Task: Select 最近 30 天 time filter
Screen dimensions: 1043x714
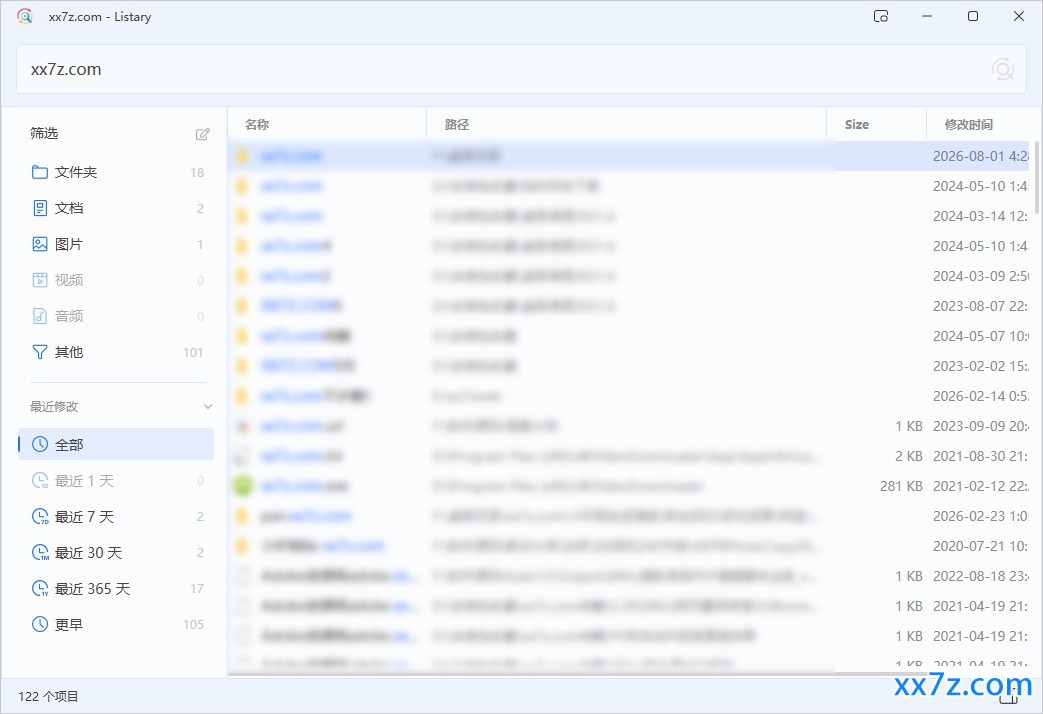Action: coord(116,552)
